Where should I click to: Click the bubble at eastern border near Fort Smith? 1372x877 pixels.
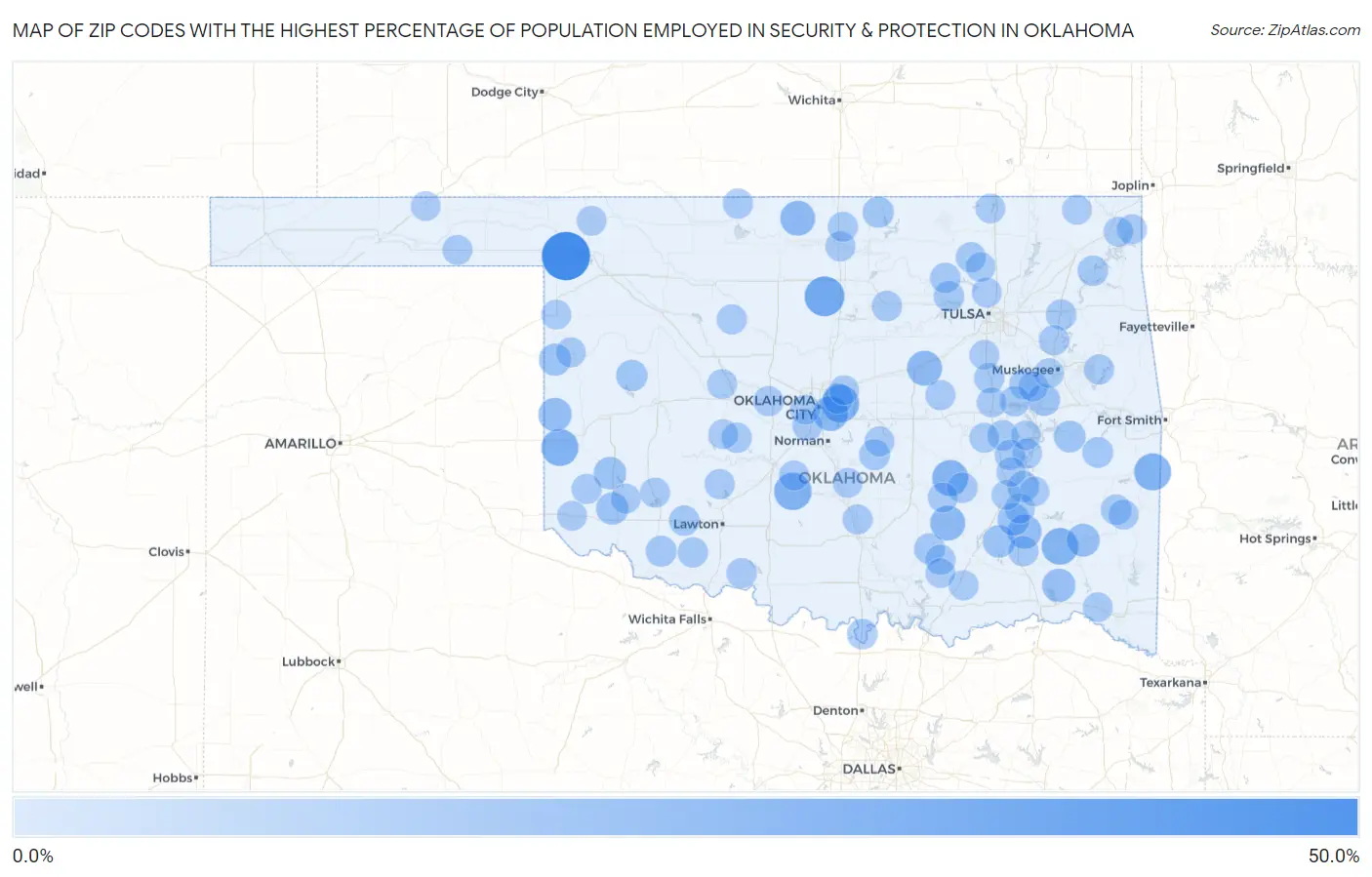(1152, 471)
